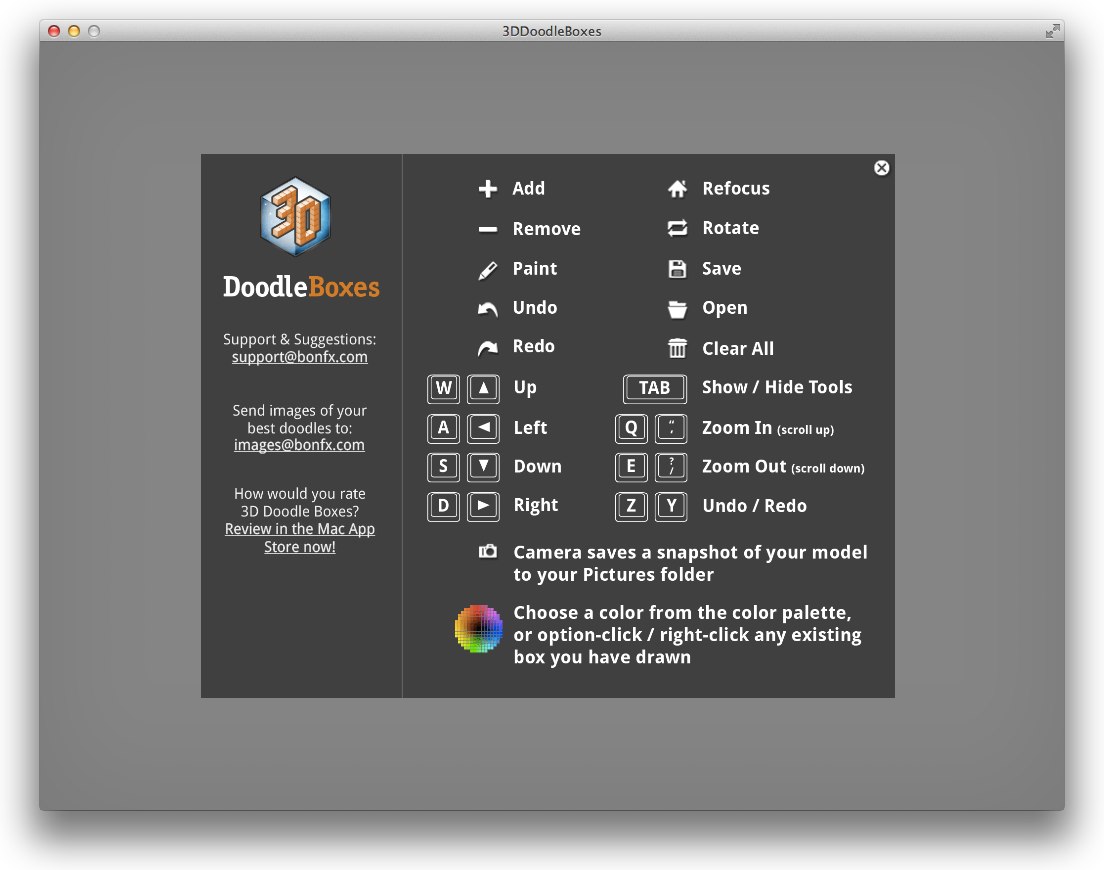
Task: Click the Left direction label
Action: point(530,428)
